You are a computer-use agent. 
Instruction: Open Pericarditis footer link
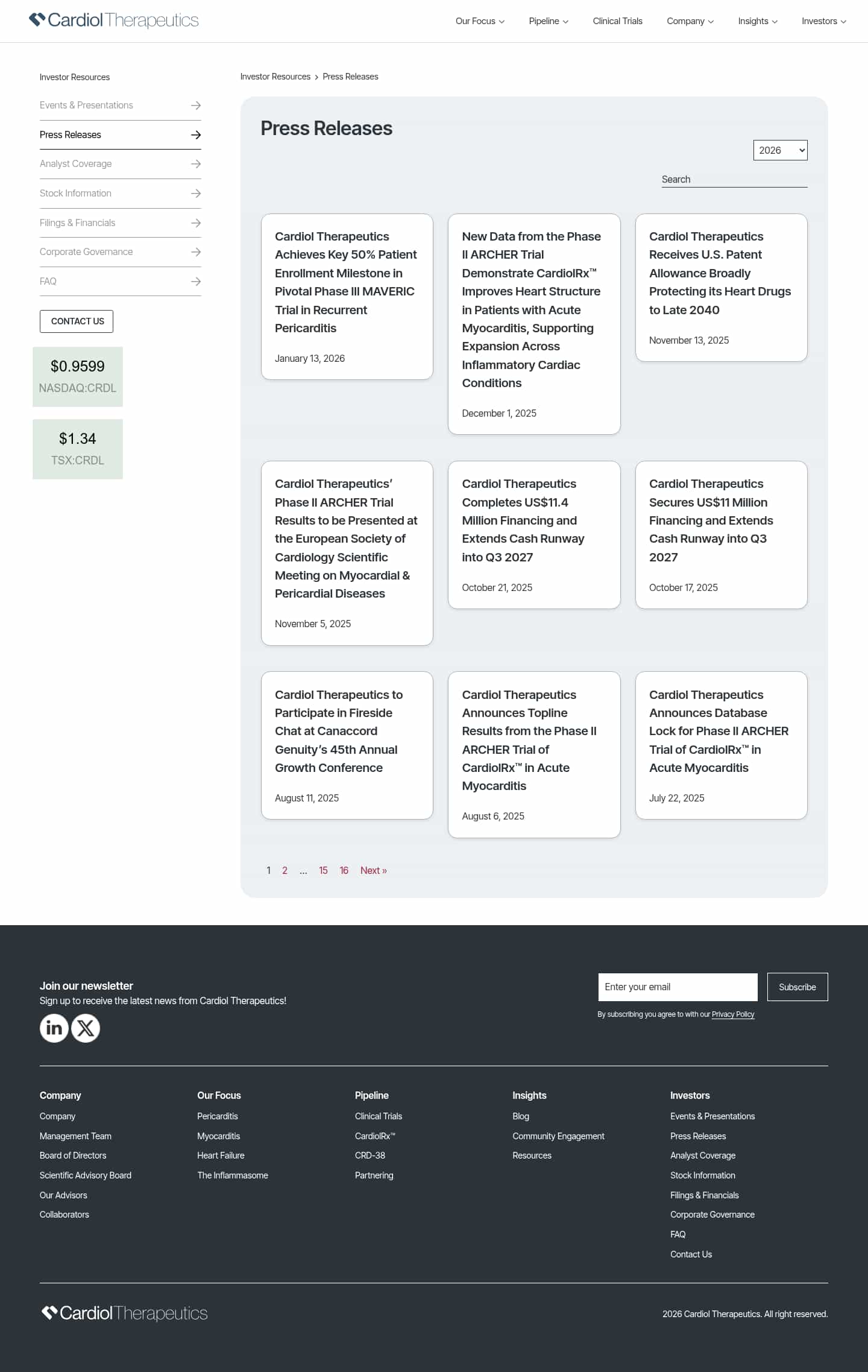pos(218,1116)
